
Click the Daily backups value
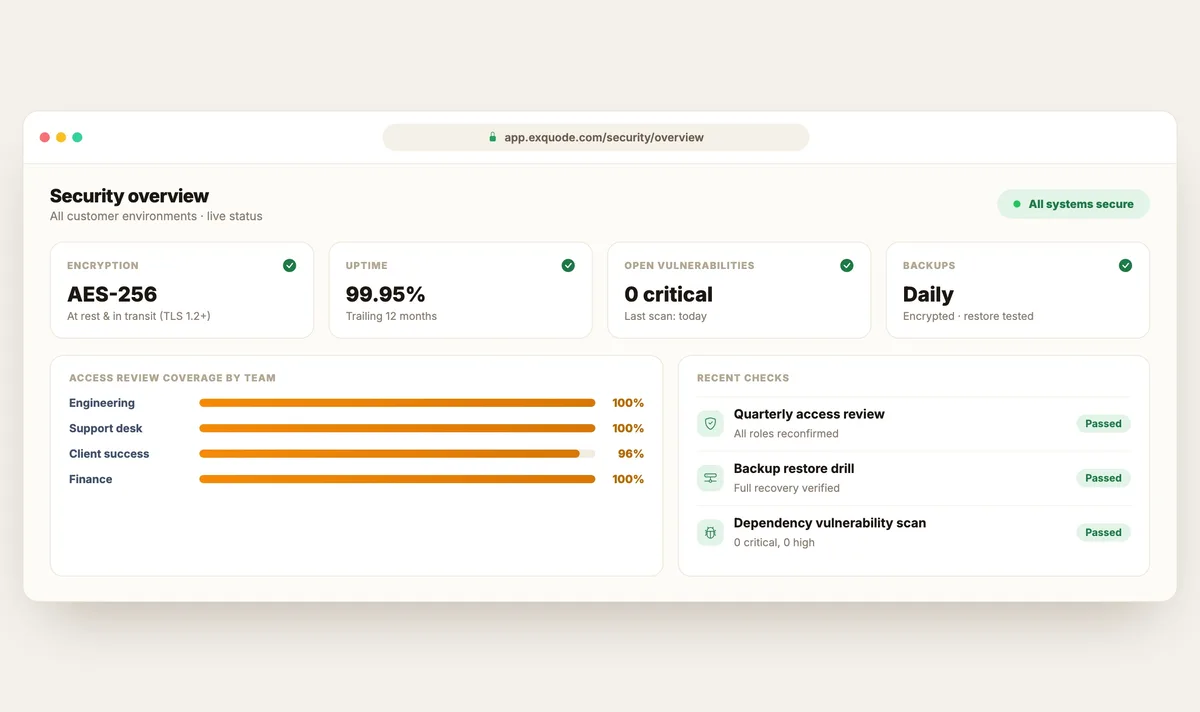click(928, 294)
